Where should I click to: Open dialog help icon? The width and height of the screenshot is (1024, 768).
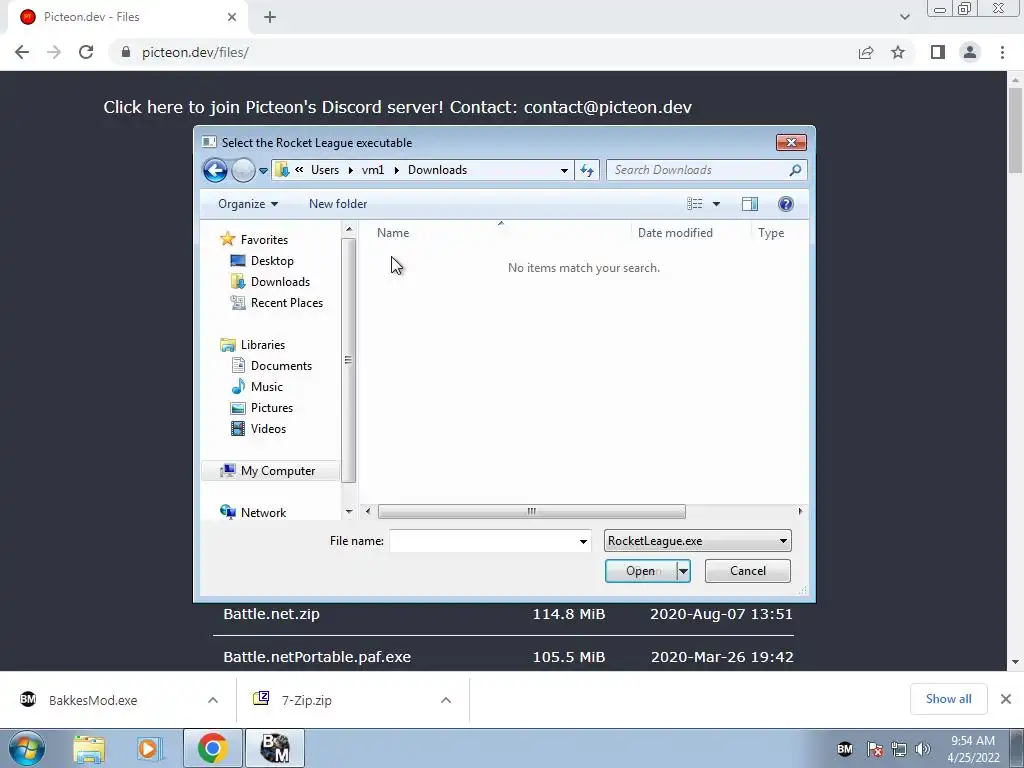tap(786, 204)
